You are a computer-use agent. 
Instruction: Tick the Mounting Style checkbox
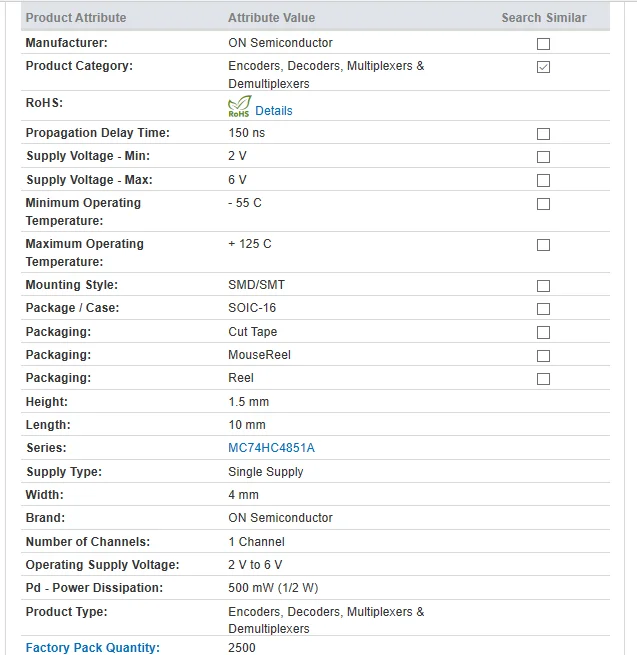pyautogui.click(x=543, y=286)
